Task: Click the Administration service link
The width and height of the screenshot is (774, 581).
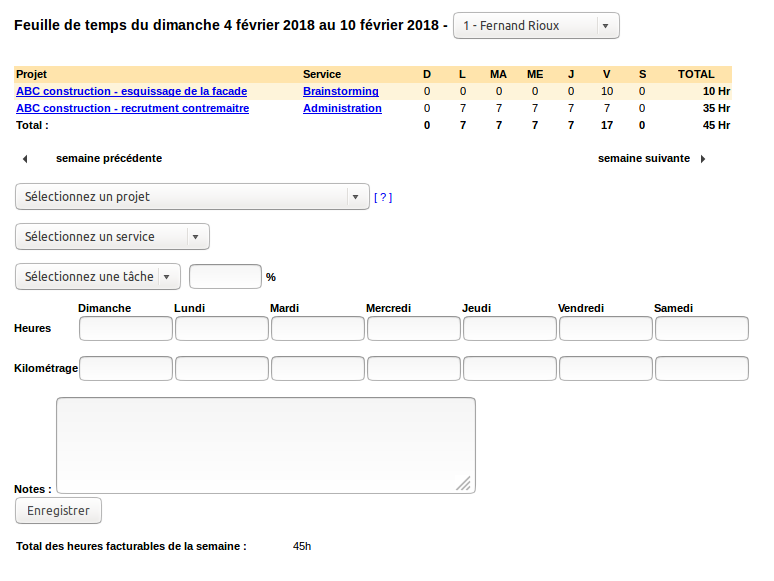Action: tap(342, 108)
